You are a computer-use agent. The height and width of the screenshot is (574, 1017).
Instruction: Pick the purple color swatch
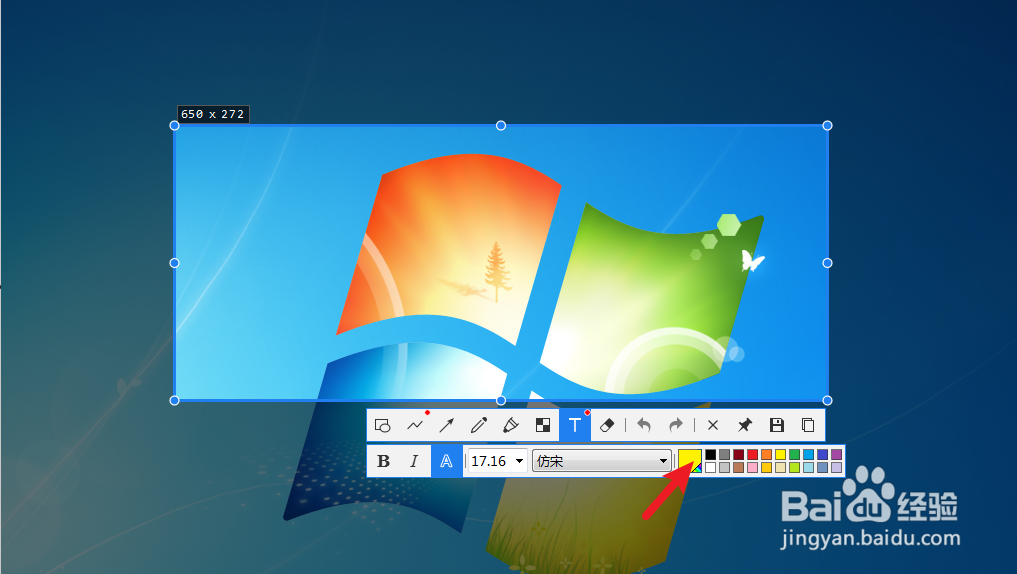(837, 455)
